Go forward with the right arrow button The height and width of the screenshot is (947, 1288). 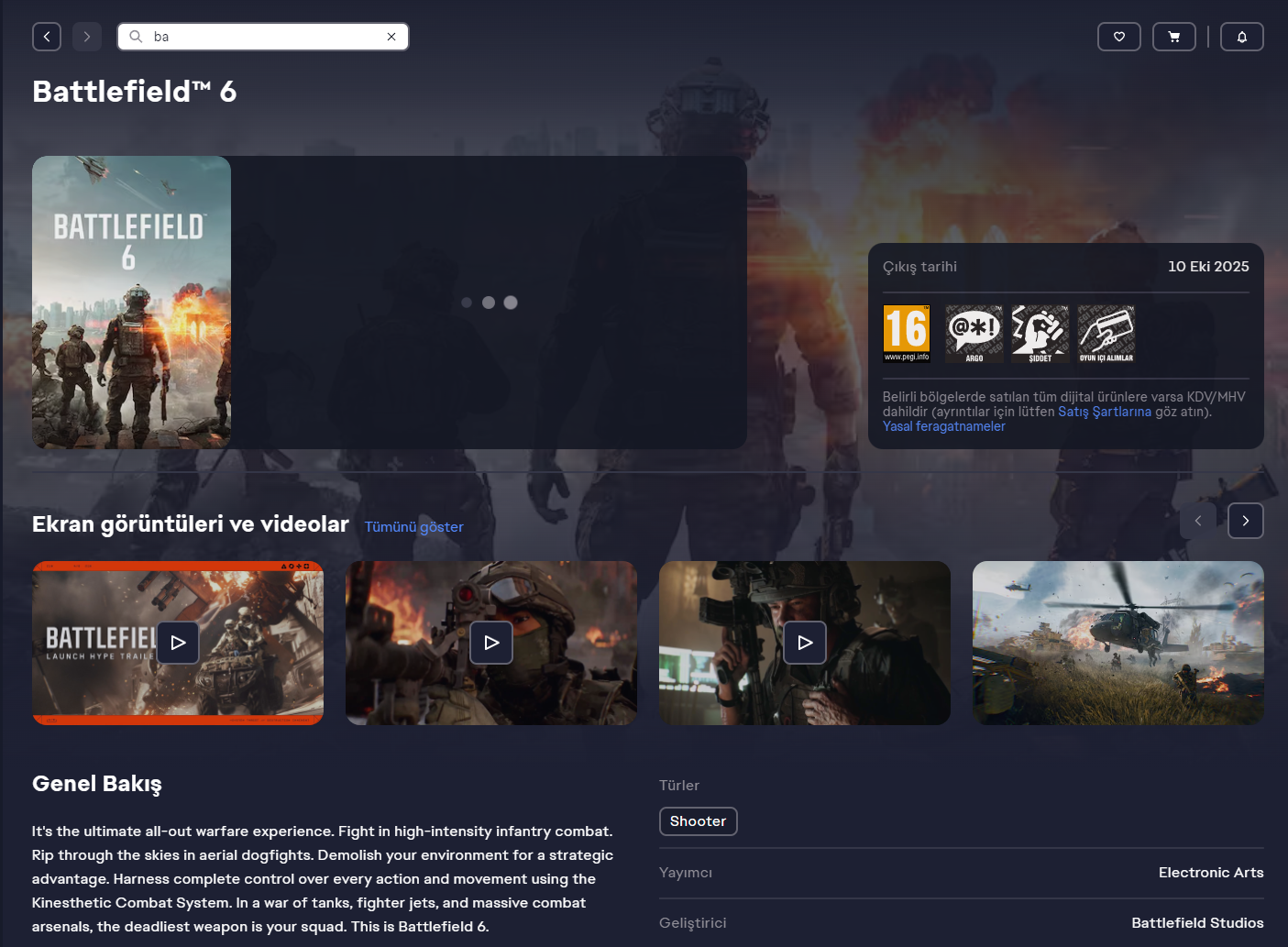pyautogui.click(x=87, y=37)
